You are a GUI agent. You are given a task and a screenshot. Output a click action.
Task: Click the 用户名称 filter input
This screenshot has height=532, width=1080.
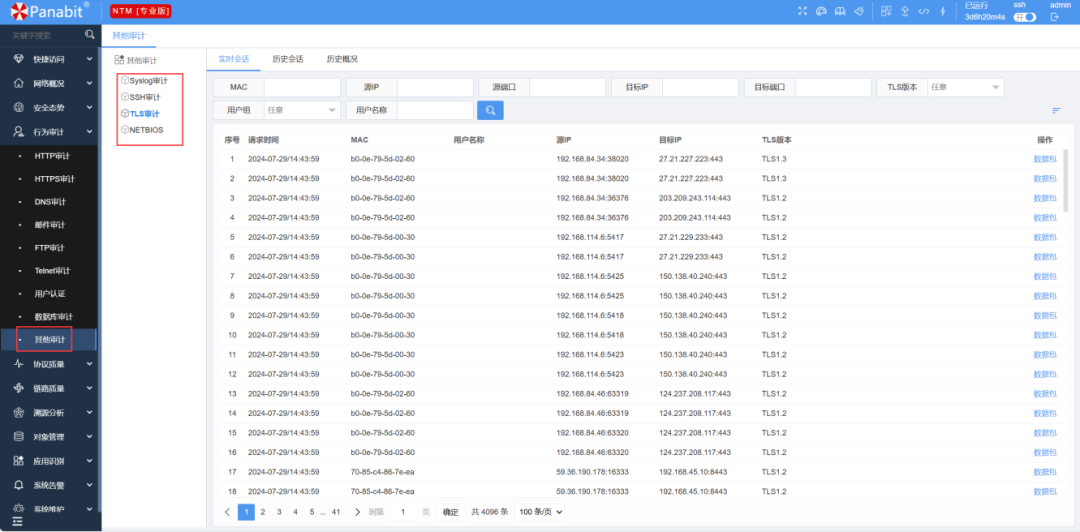(435, 110)
